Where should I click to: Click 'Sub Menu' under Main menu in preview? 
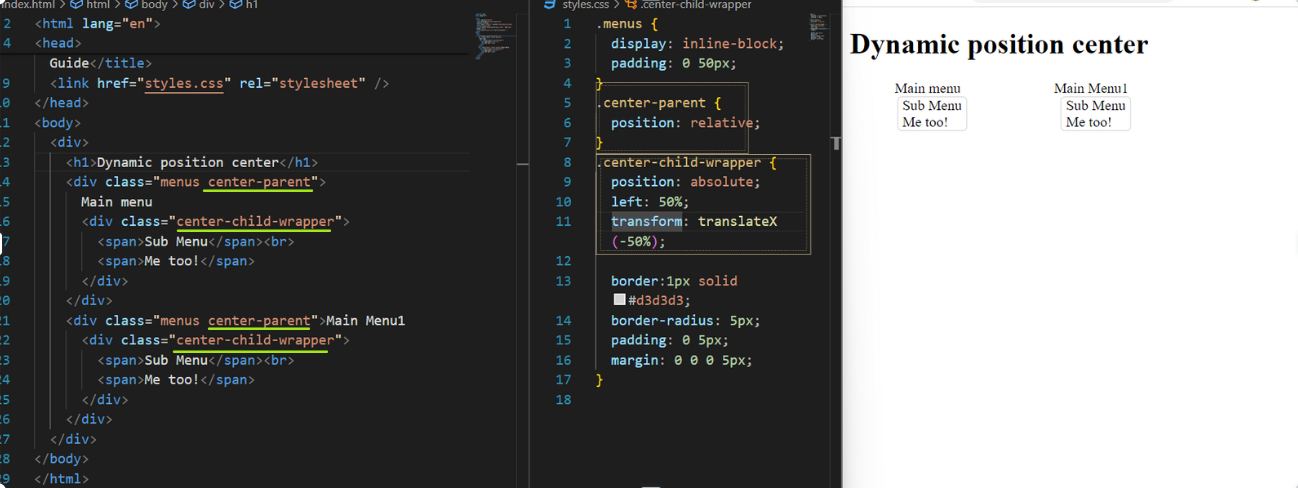click(x=932, y=106)
